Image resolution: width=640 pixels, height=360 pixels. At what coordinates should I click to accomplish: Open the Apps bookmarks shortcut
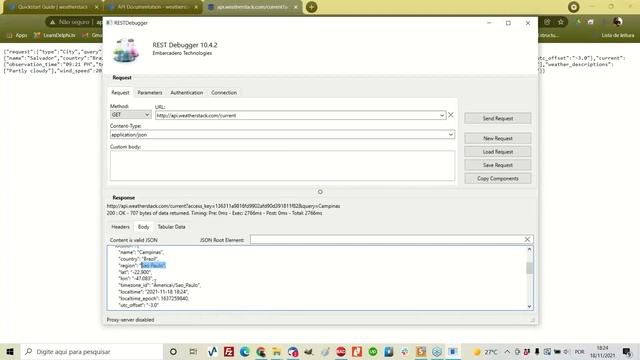click(x=17, y=36)
